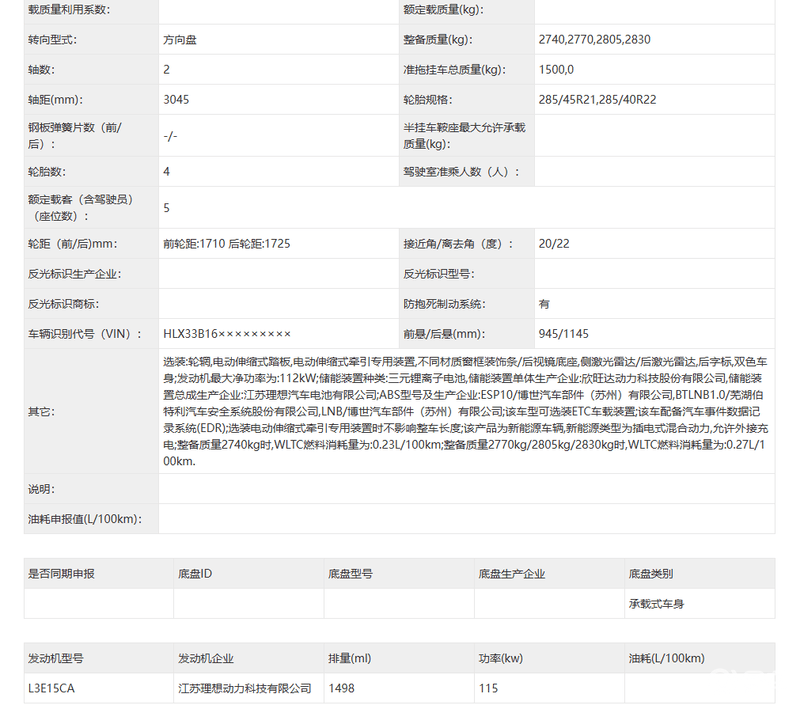Select trailer mass value 1500,0
The width and height of the screenshot is (800, 705).
click(556, 70)
